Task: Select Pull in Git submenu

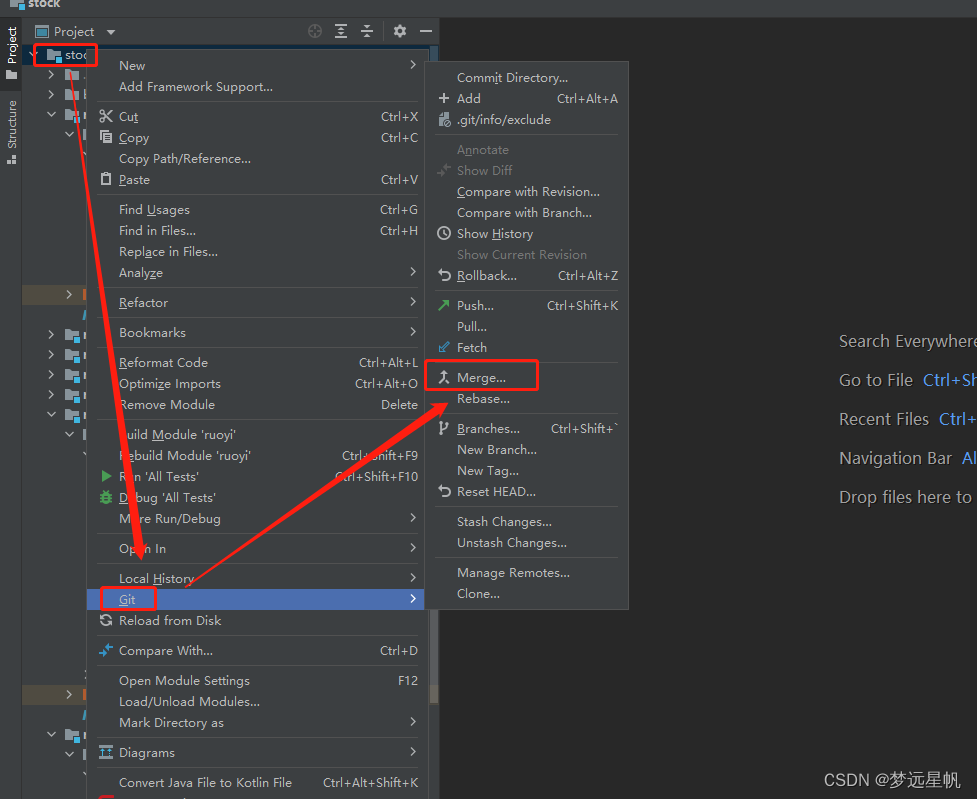Action: click(527, 327)
